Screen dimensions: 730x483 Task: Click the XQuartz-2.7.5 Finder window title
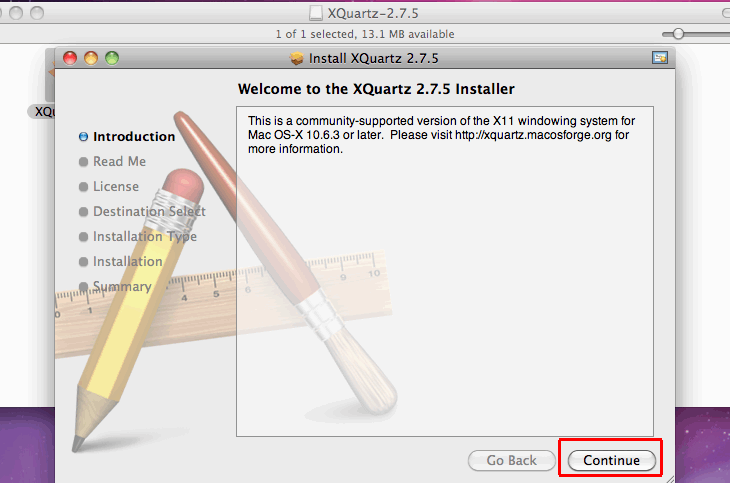[373, 13]
